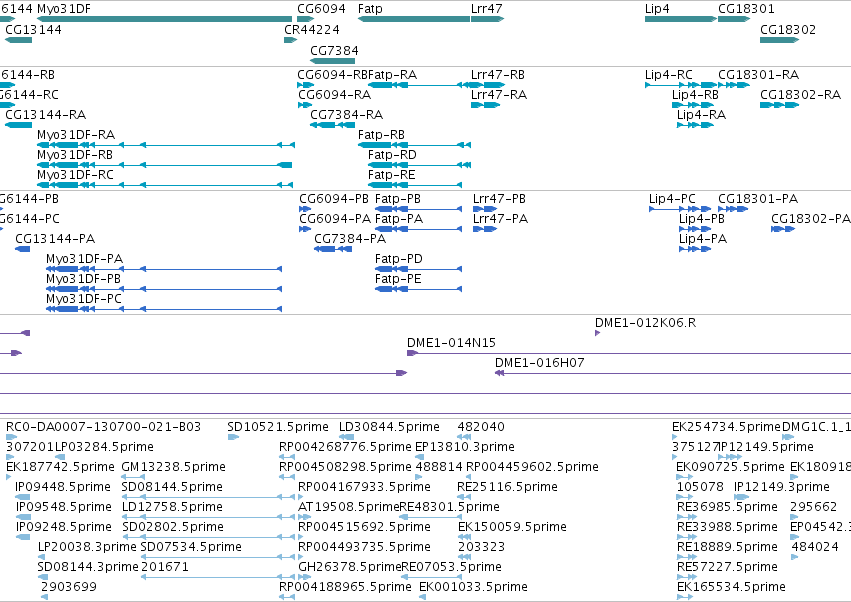Select the CG18301 gene feature
This screenshot has width=851, height=602.
click(x=734, y=19)
